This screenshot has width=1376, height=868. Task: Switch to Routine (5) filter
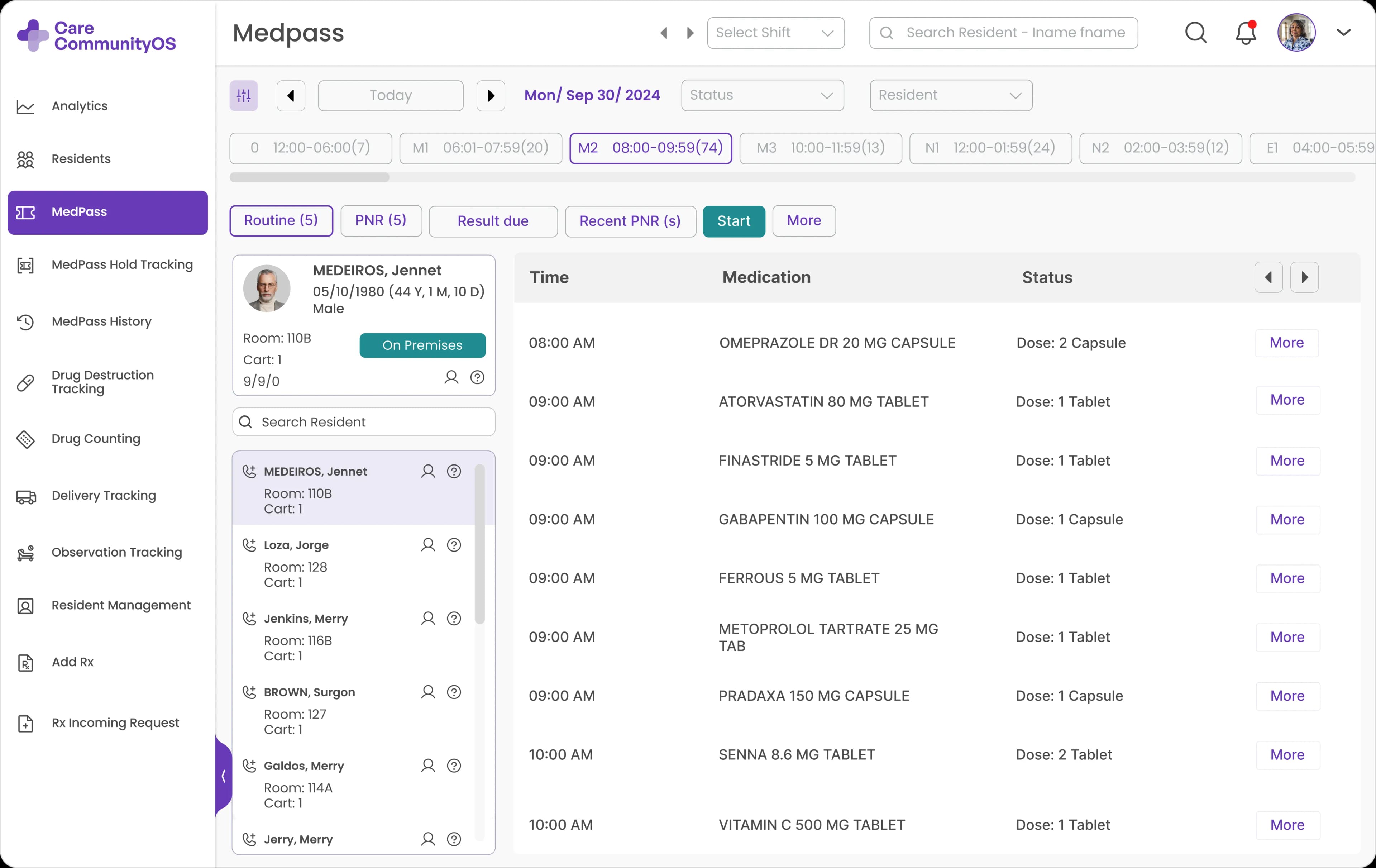pyautogui.click(x=281, y=220)
